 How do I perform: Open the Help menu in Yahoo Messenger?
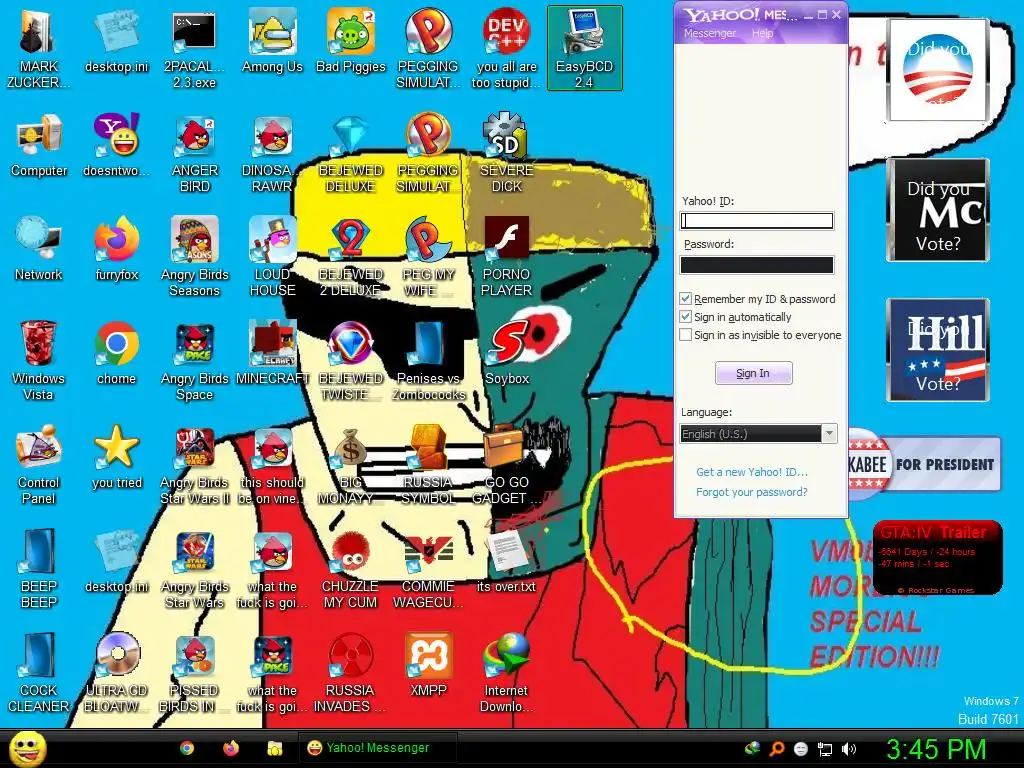point(762,33)
